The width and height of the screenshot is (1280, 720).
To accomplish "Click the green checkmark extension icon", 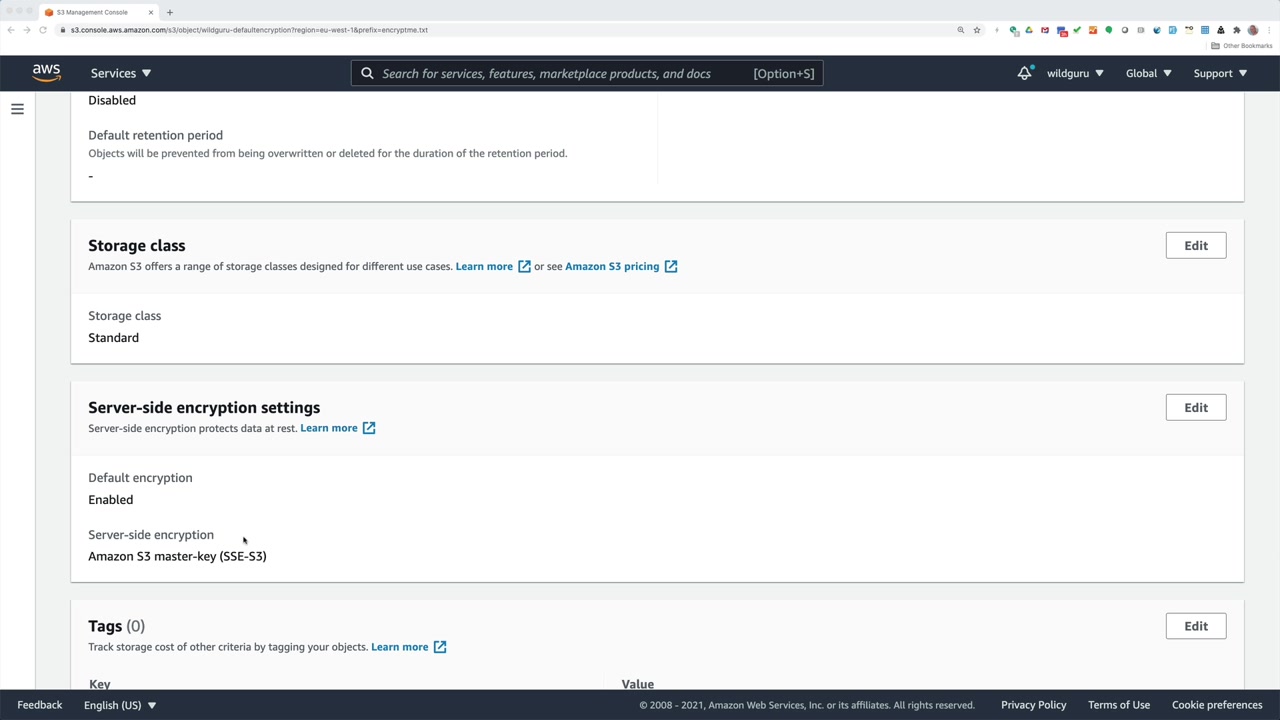I will (1077, 30).
